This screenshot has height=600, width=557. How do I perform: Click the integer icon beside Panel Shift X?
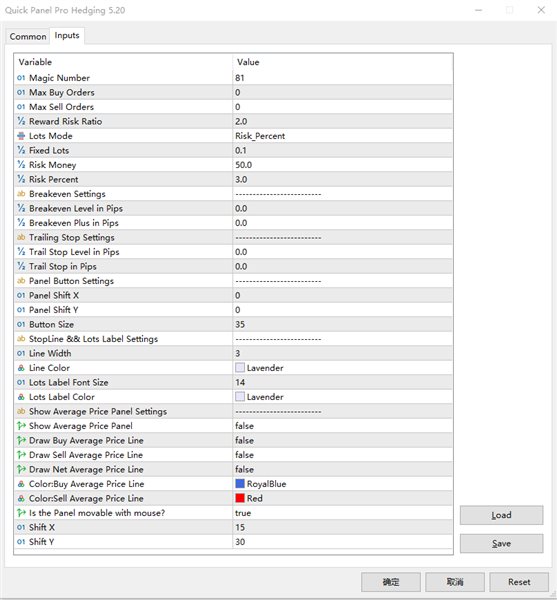point(21,295)
